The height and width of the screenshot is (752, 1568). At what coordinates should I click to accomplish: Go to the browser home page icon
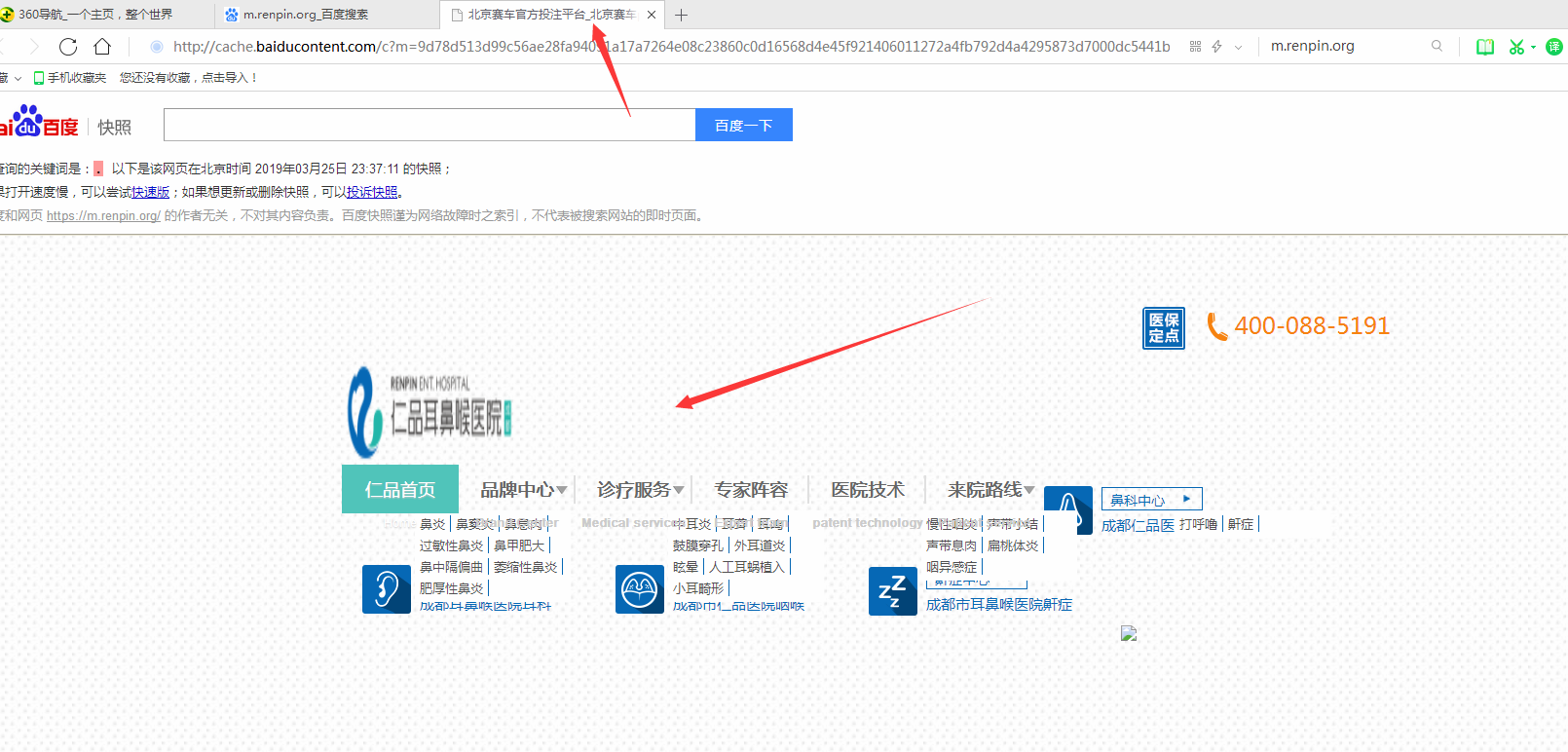tap(102, 47)
